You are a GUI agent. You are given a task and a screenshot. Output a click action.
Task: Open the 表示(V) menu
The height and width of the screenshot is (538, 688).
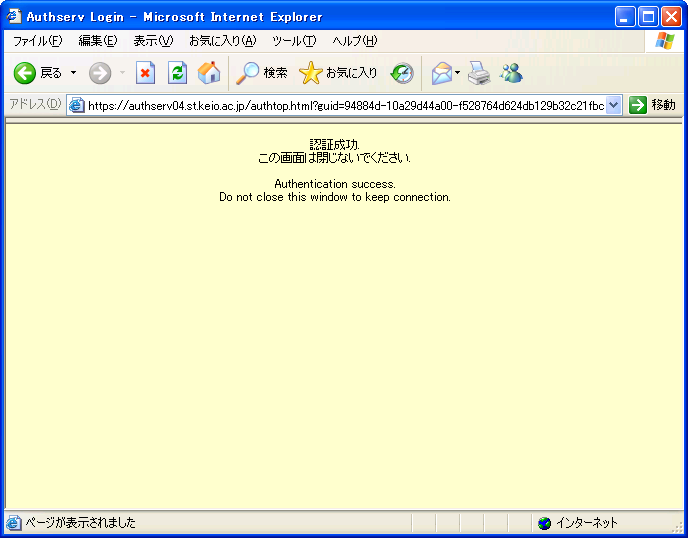pos(153,41)
